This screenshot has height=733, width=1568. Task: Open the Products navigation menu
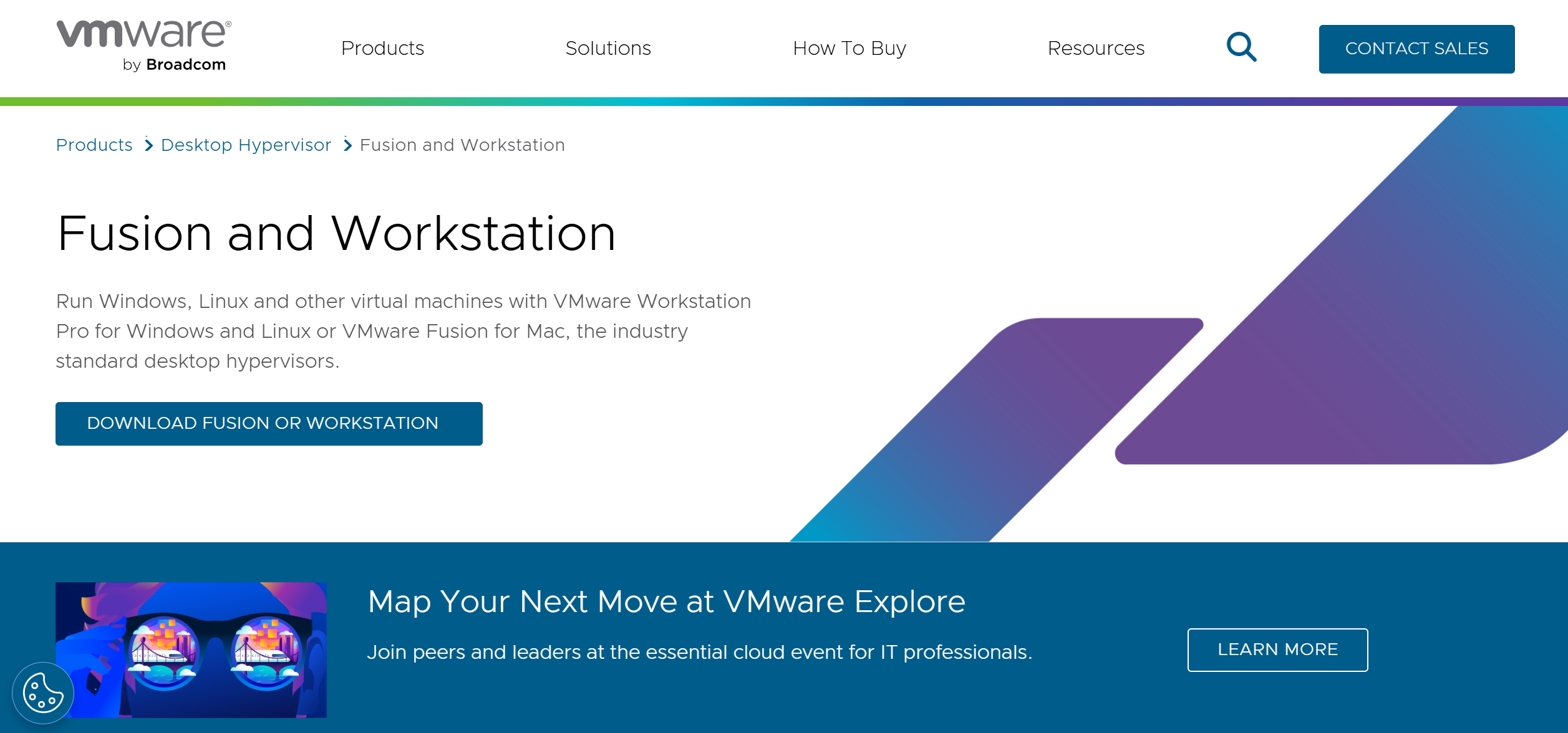pyautogui.click(x=382, y=48)
